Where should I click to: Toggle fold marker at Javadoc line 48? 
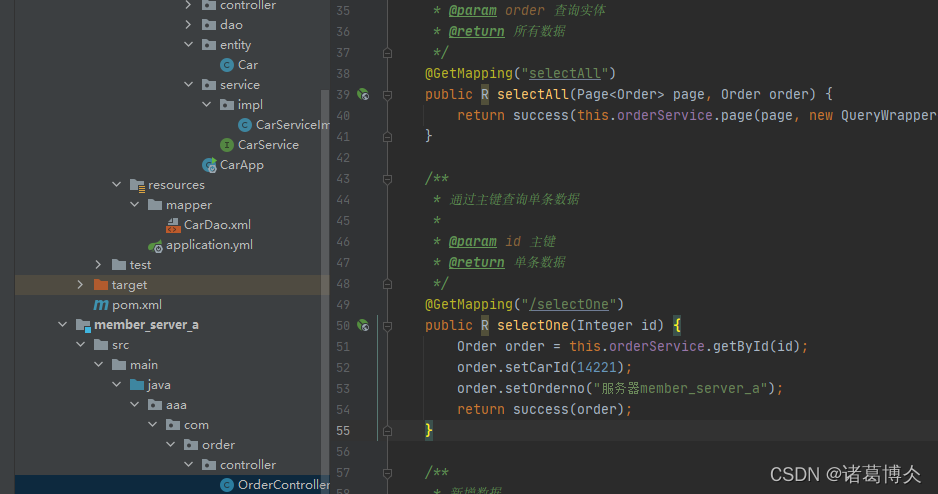387,283
